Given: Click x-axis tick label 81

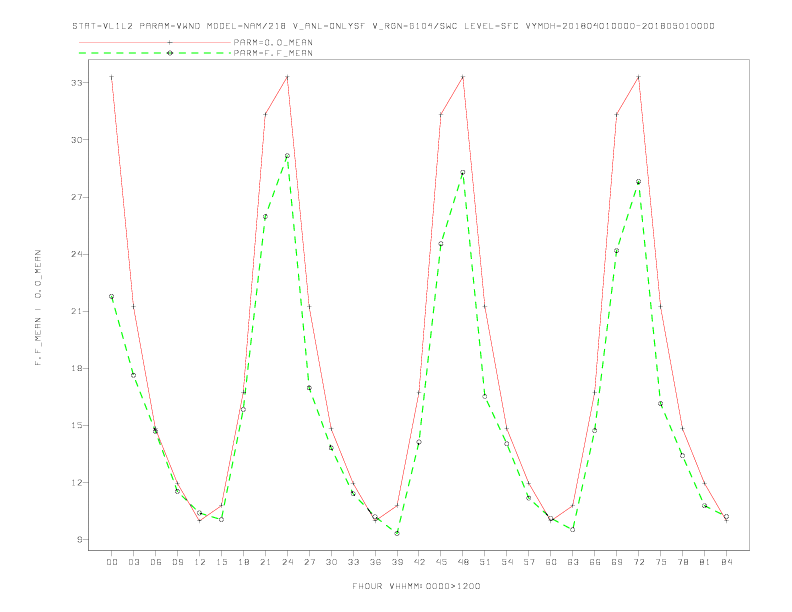Looking at the screenshot, I should (x=705, y=562).
